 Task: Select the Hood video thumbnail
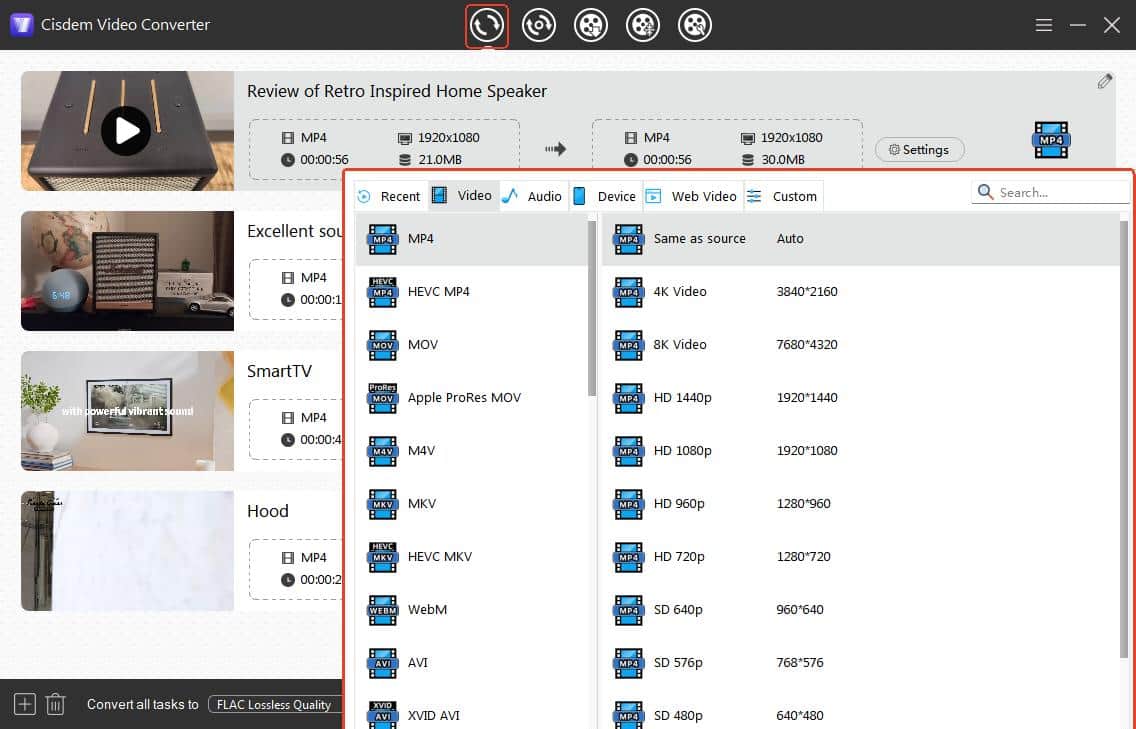(x=128, y=551)
